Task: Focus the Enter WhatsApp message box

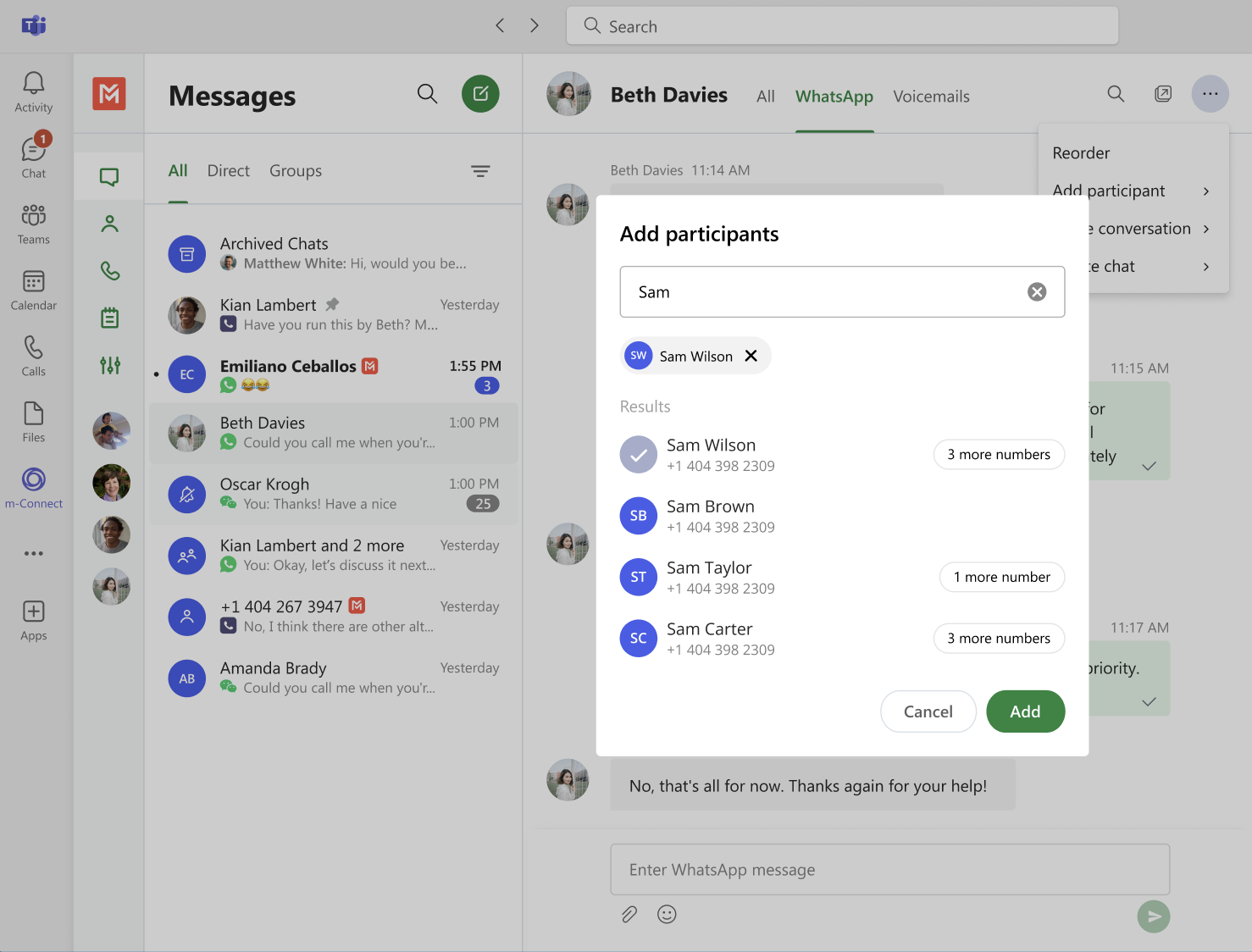Action: click(890, 870)
